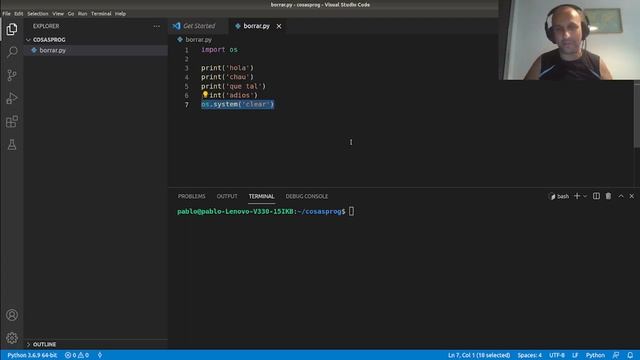
Task: Select the TERMINAL panel tab
Action: click(262, 196)
